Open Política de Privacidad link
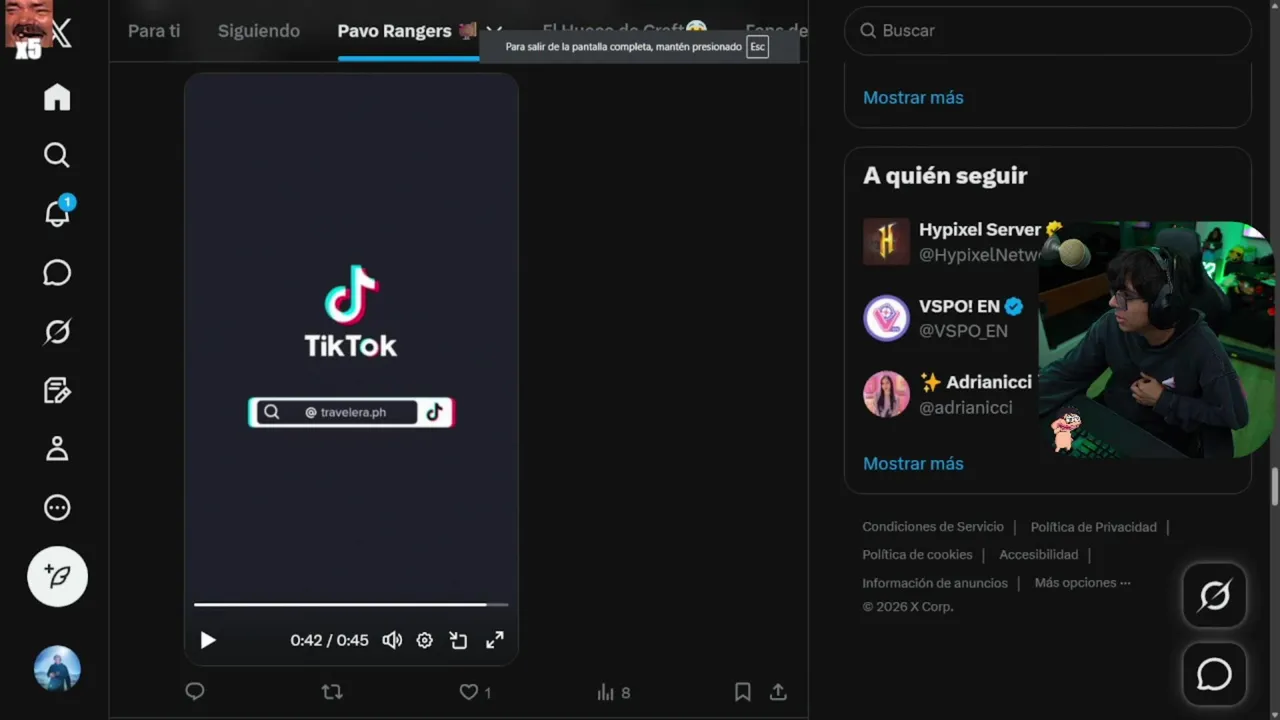The height and width of the screenshot is (720, 1280). pyautogui.click(x=1093, y=527)
